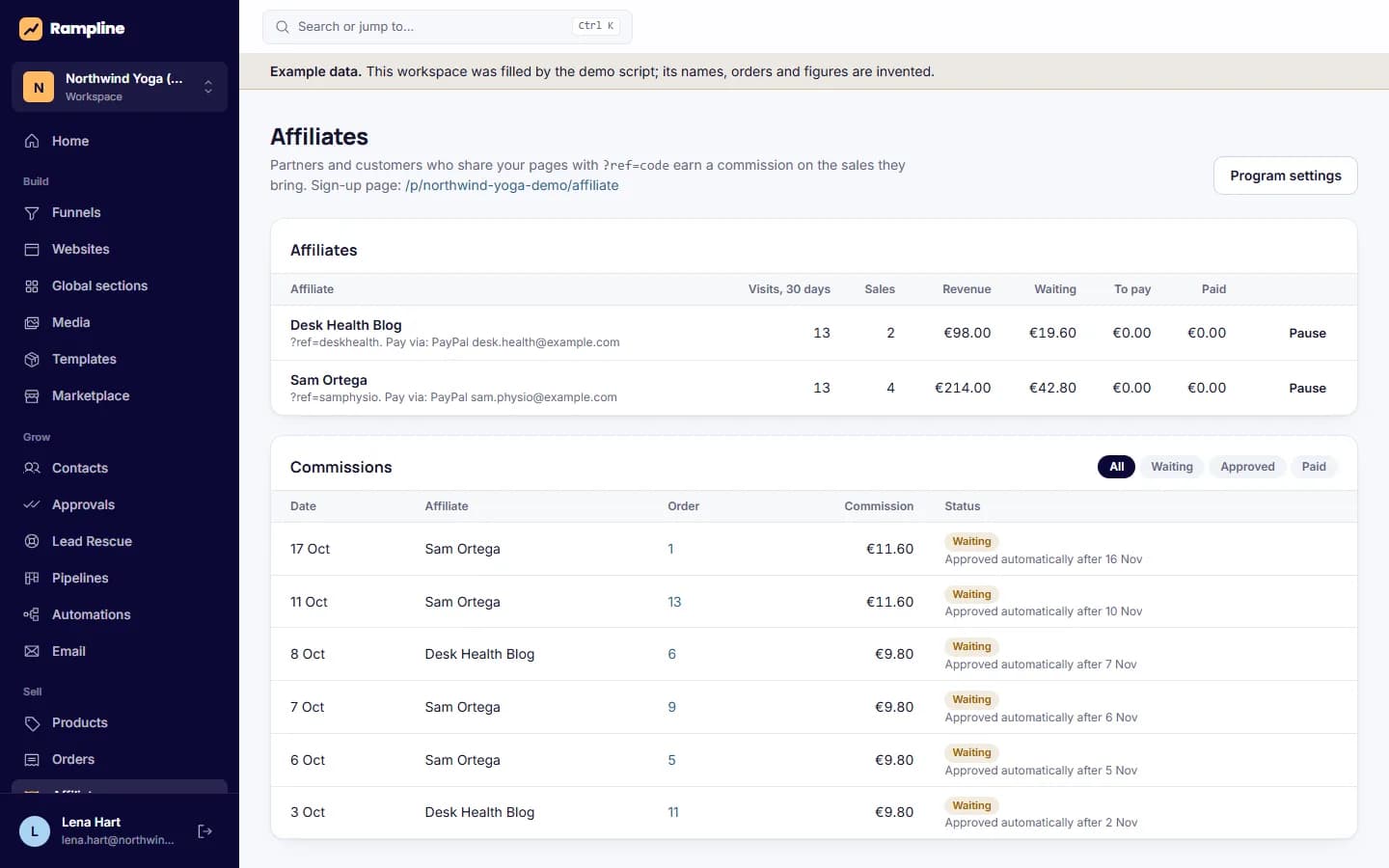Viewport: 1389px width, 868px height.
Task: Click the Websites window icon
Action: 32,249
